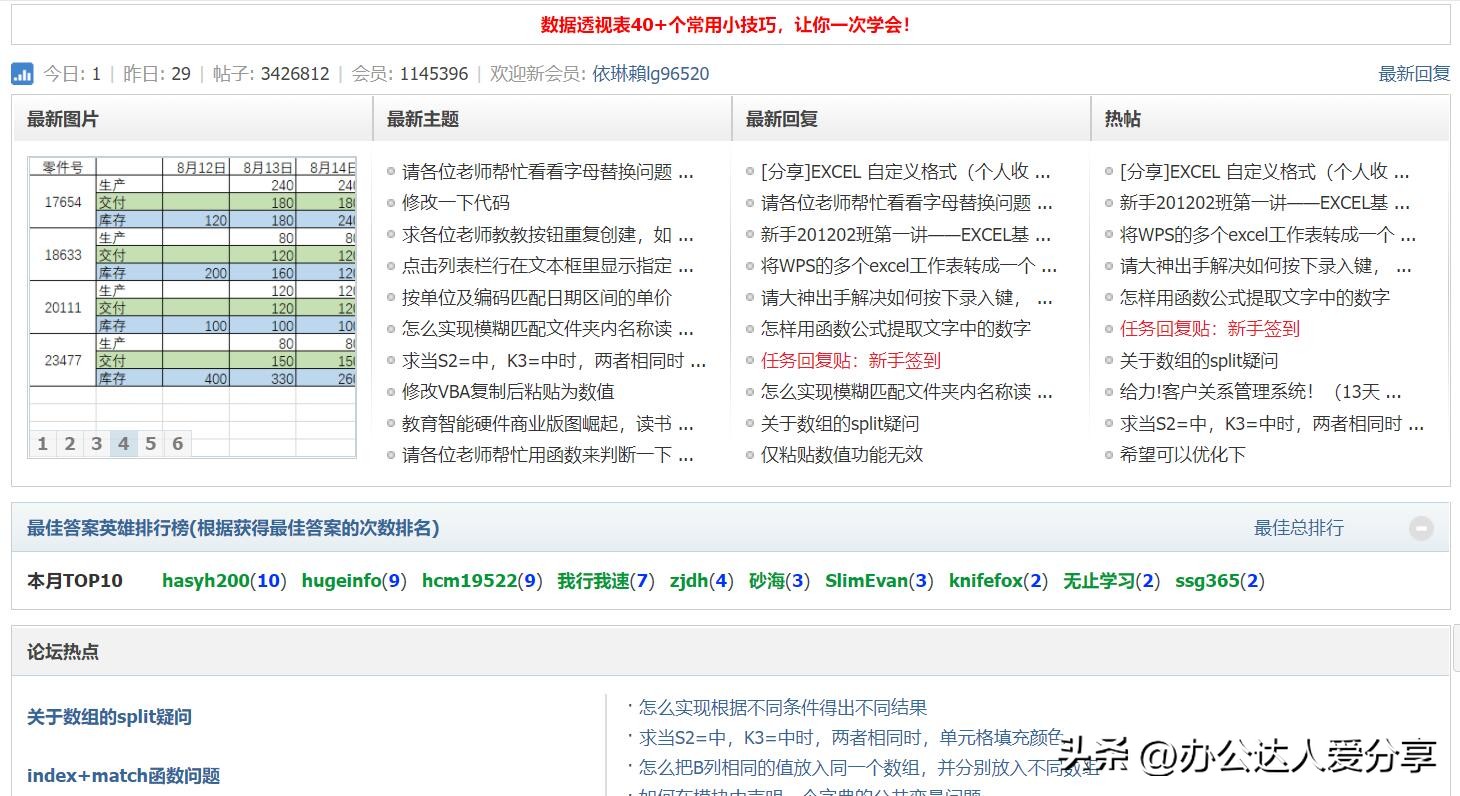Open 怎么实现根据不同条件得出不同结果 thread
Viewport: 1460px width, 796px height.
pyautogui.click(x=782, y=707)
